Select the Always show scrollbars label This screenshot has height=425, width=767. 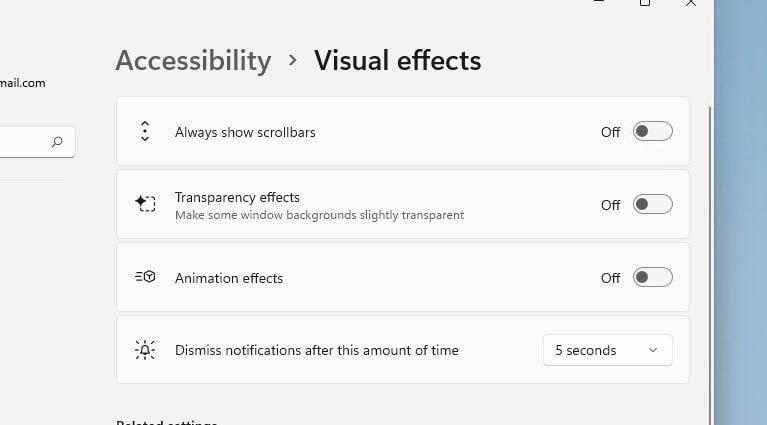tap(245, 132)
